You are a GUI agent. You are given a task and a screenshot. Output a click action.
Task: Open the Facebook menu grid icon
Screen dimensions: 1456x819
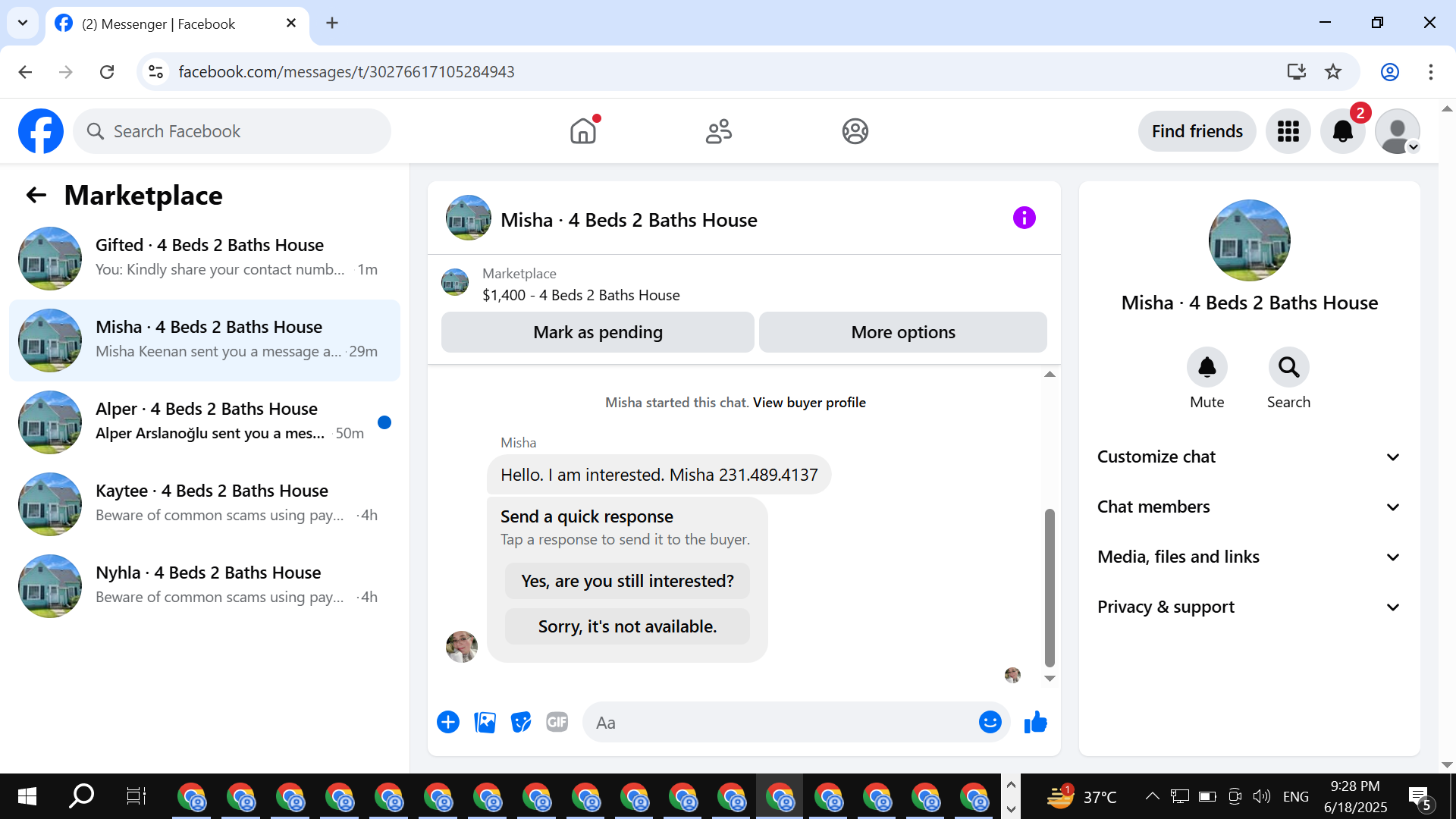(x=1288, y=131)
